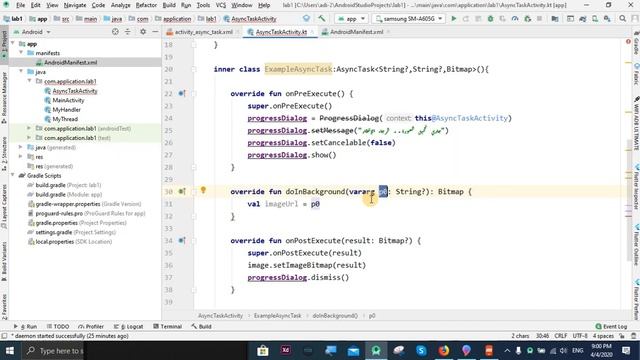Click the Search Everywhere magnifier icon
Image resolution: width=640 pixels, height=360 pixels.
pyautogui.click(x=622, y=19)
